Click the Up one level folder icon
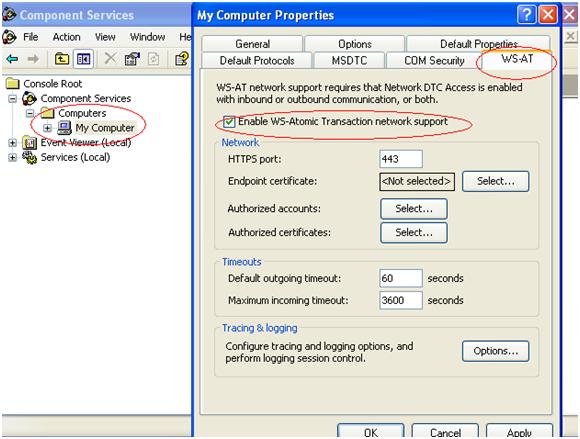580x439 pixels. click(x=62, y=59)
